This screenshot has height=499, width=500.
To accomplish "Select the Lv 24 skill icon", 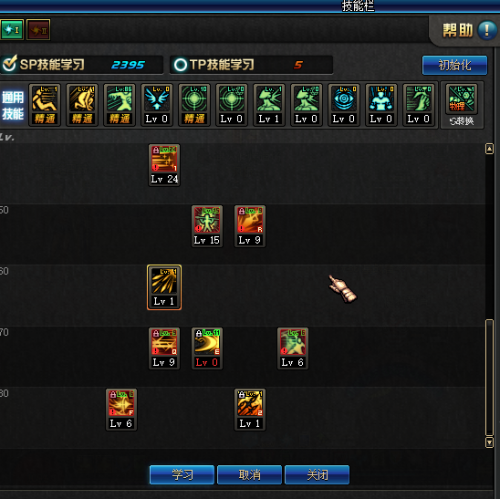I will point(164,165).
